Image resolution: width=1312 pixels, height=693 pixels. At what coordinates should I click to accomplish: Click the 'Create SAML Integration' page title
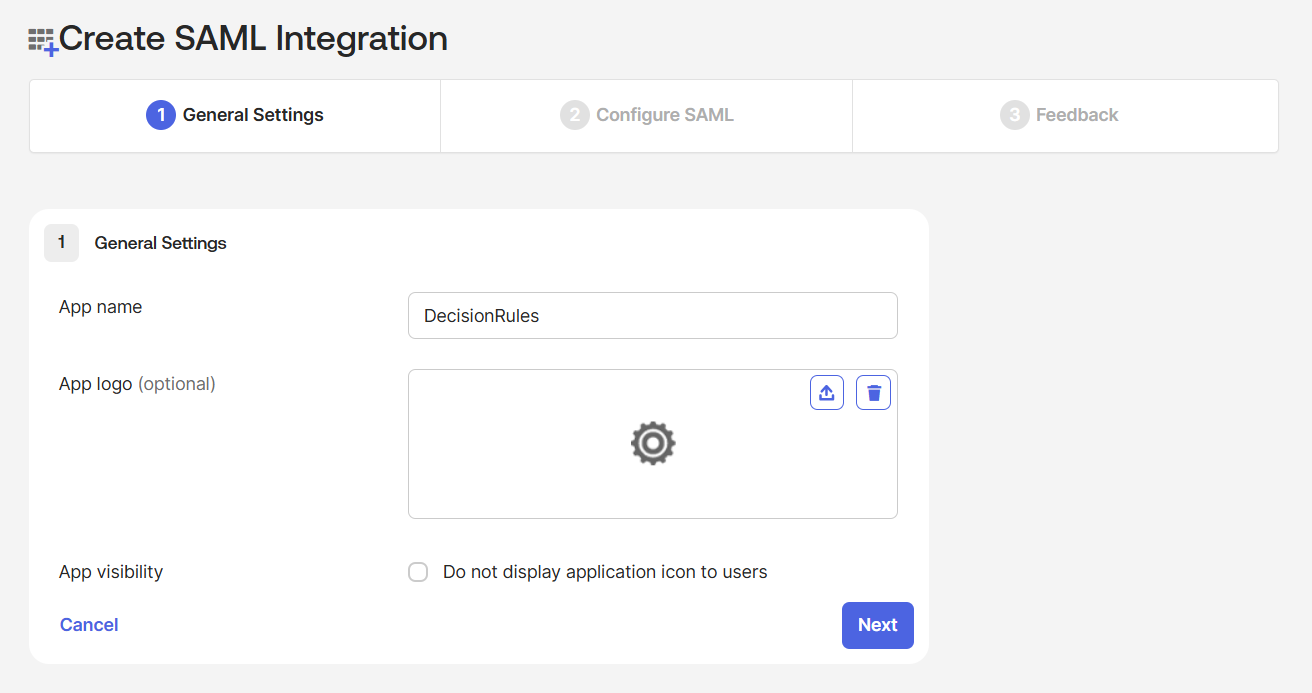[253, 38]
